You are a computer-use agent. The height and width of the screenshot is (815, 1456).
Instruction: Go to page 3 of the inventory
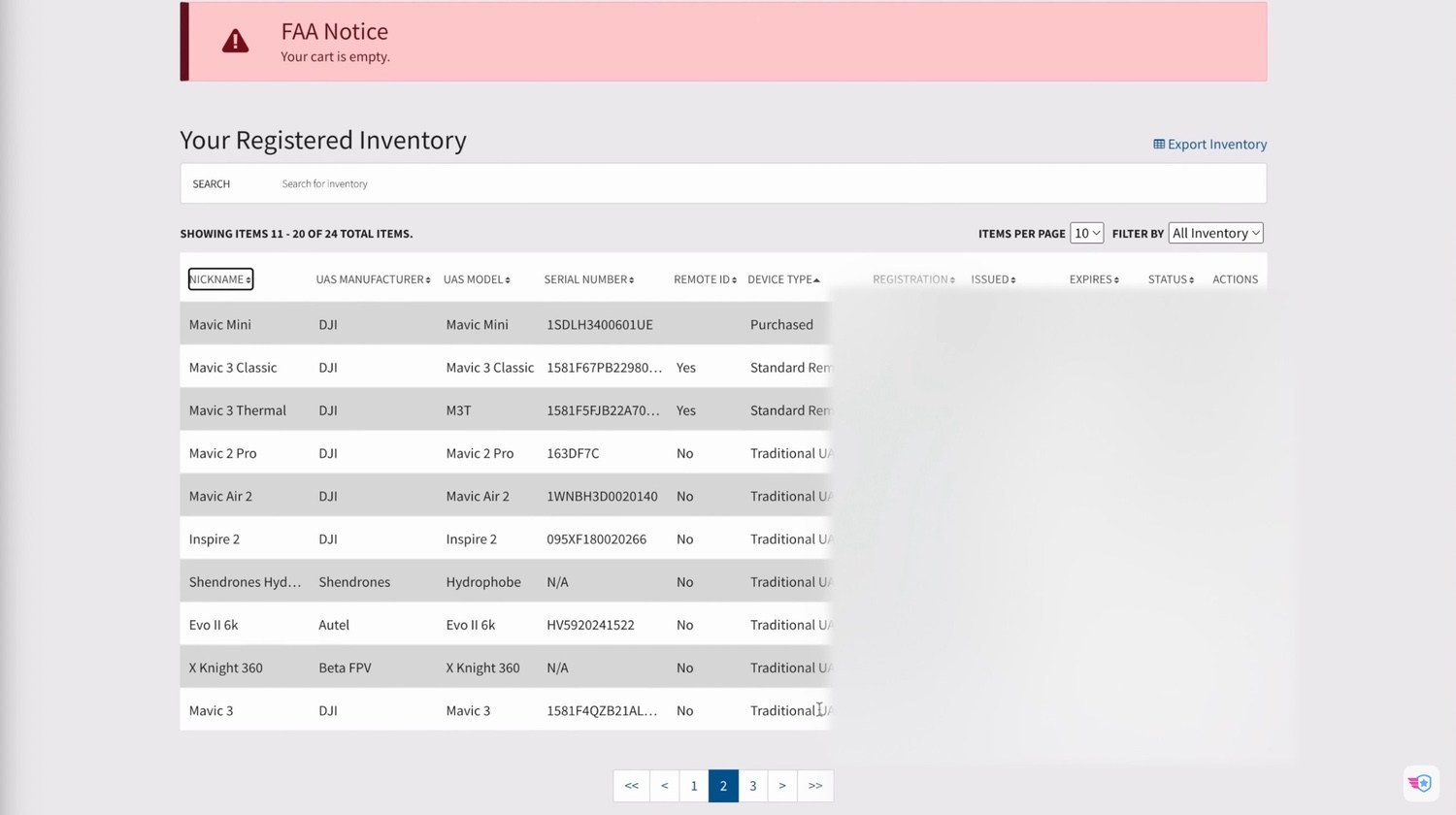(752, 786)
